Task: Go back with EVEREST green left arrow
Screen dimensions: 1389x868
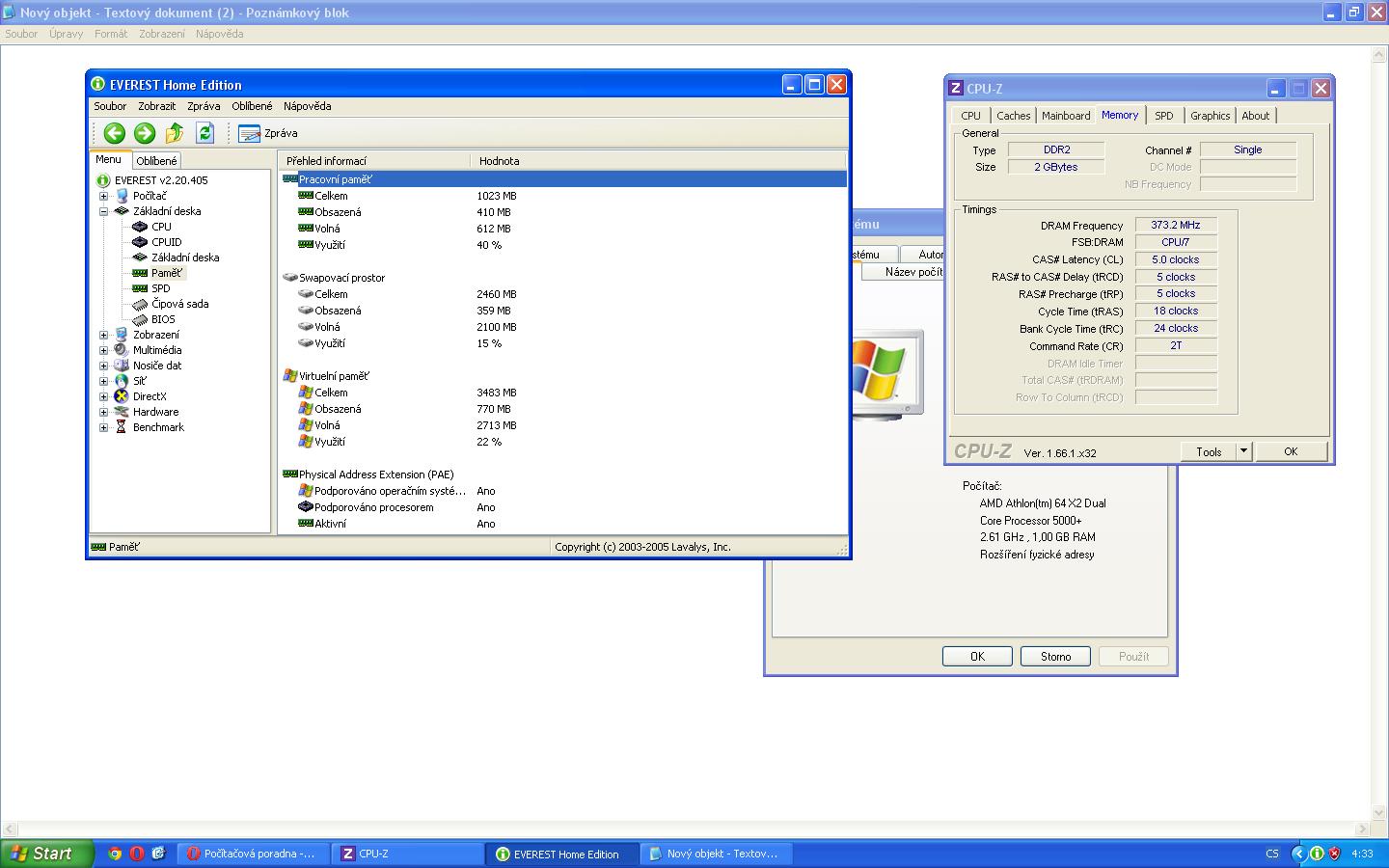Action: [115, 133]
